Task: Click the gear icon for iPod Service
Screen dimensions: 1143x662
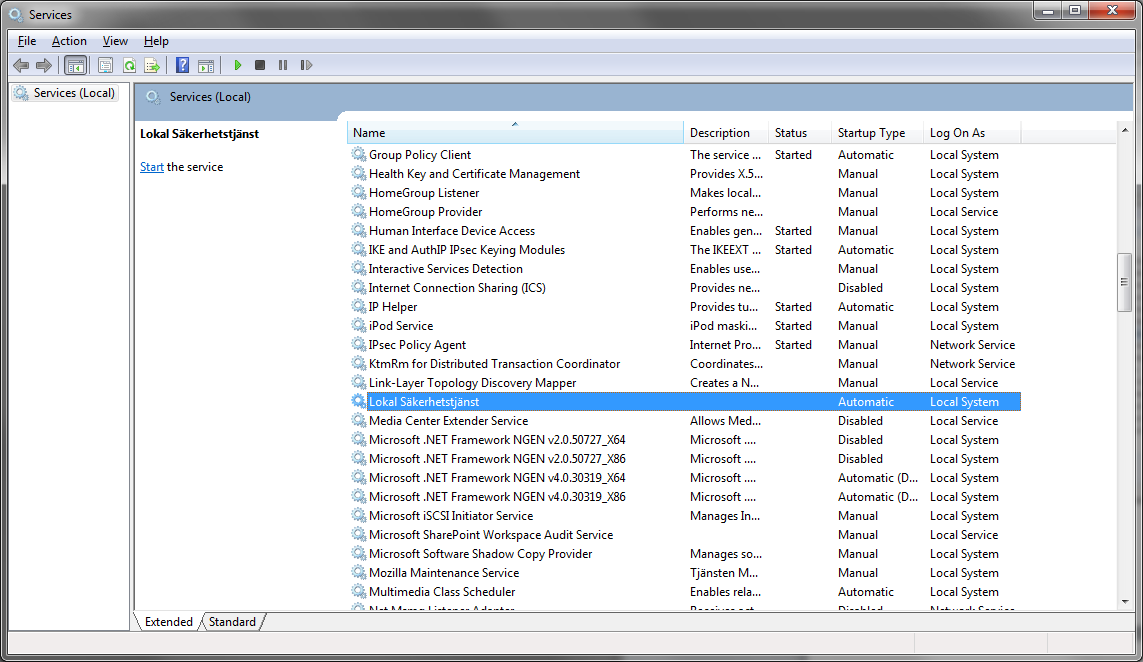Action: [359, 325]
